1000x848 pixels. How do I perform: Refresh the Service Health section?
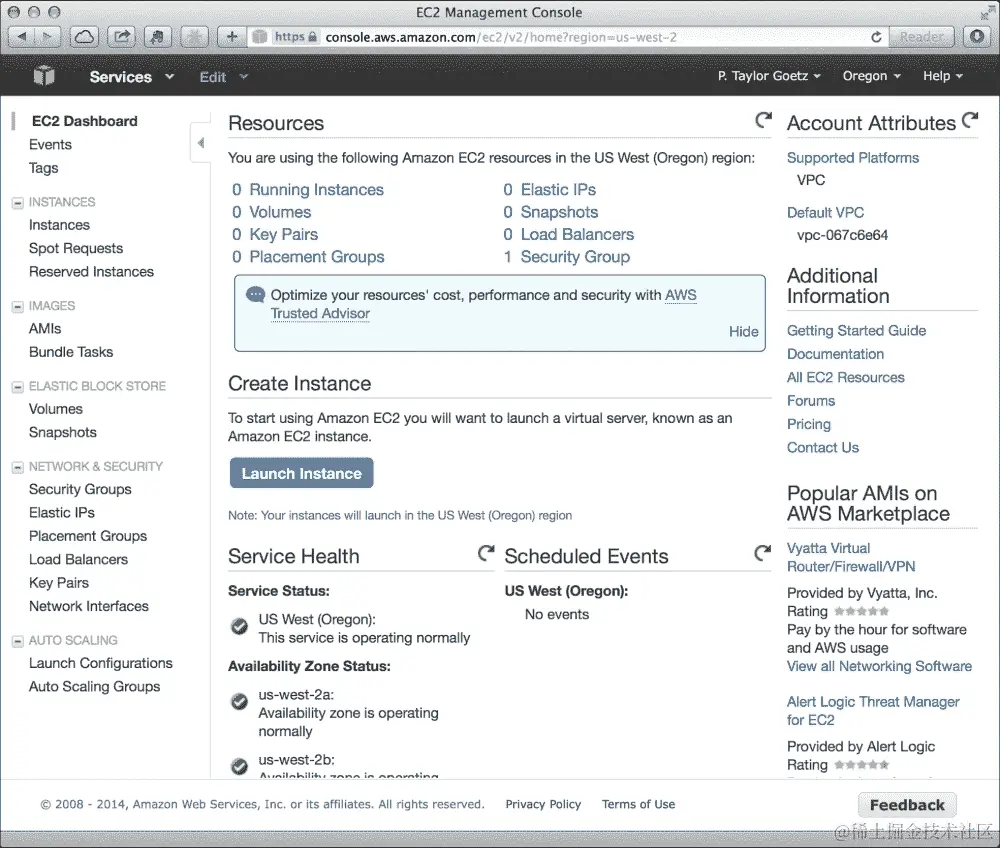pyautogui.click(x=486, y=553)
